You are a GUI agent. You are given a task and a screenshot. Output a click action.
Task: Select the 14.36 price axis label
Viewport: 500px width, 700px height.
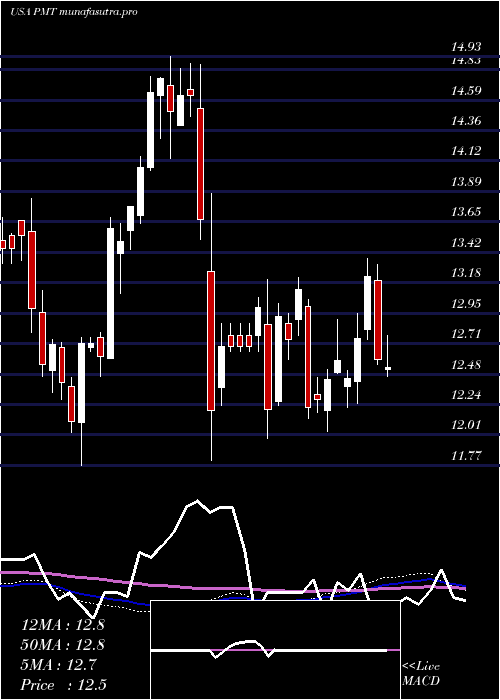466,121
